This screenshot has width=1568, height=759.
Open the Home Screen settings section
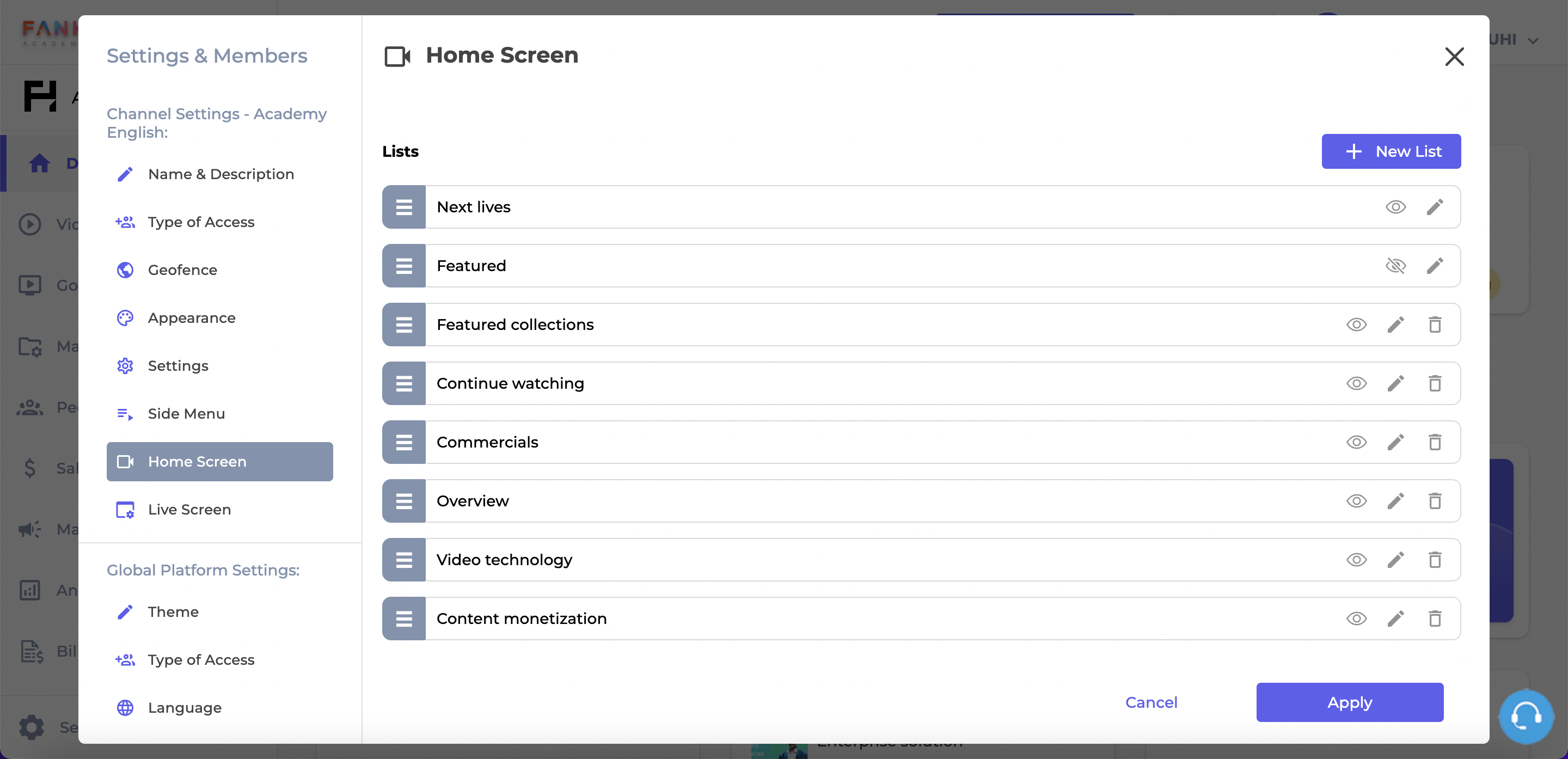point(197,461)
